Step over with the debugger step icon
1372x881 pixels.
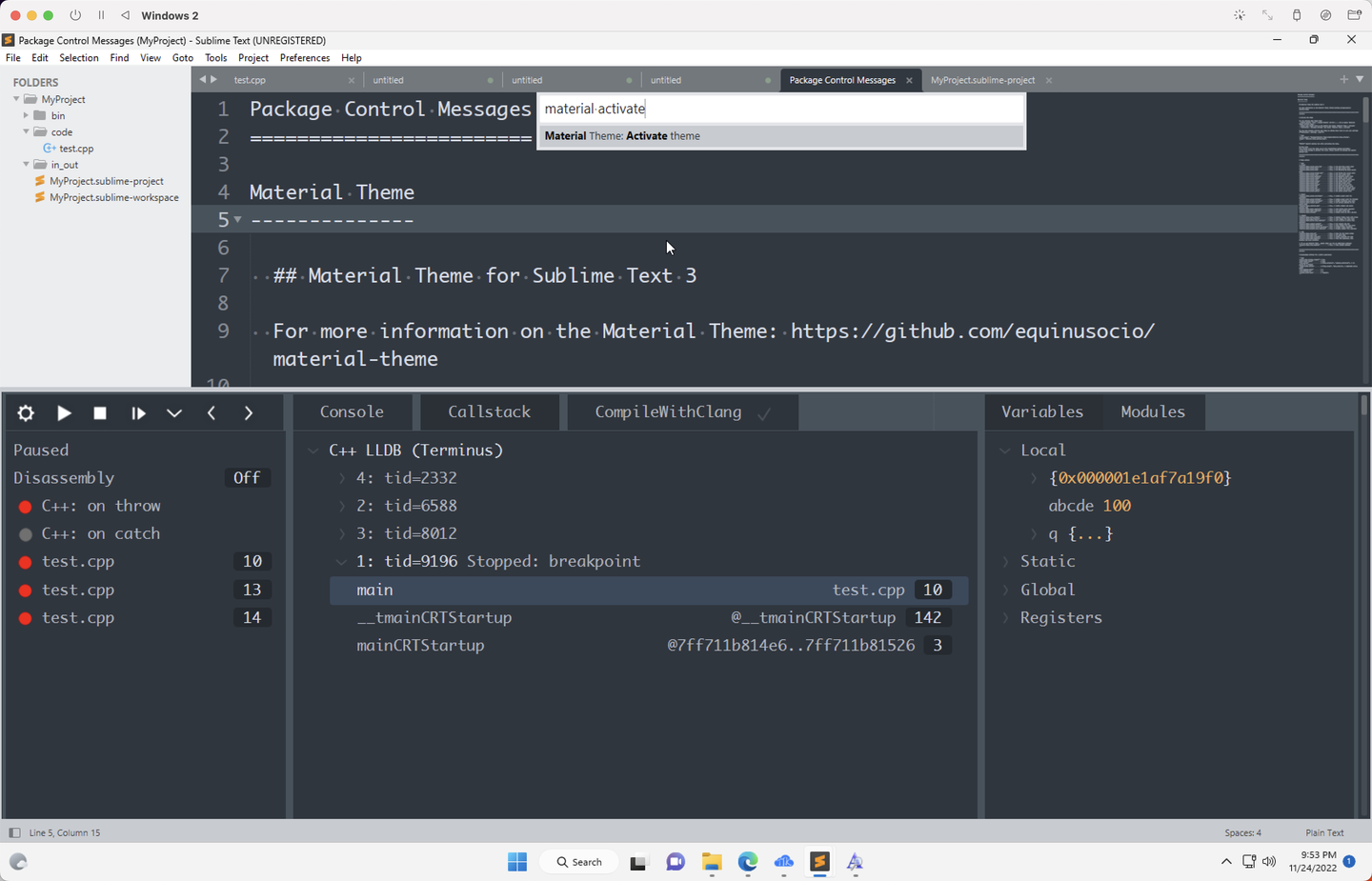click(x=138, y=412)
